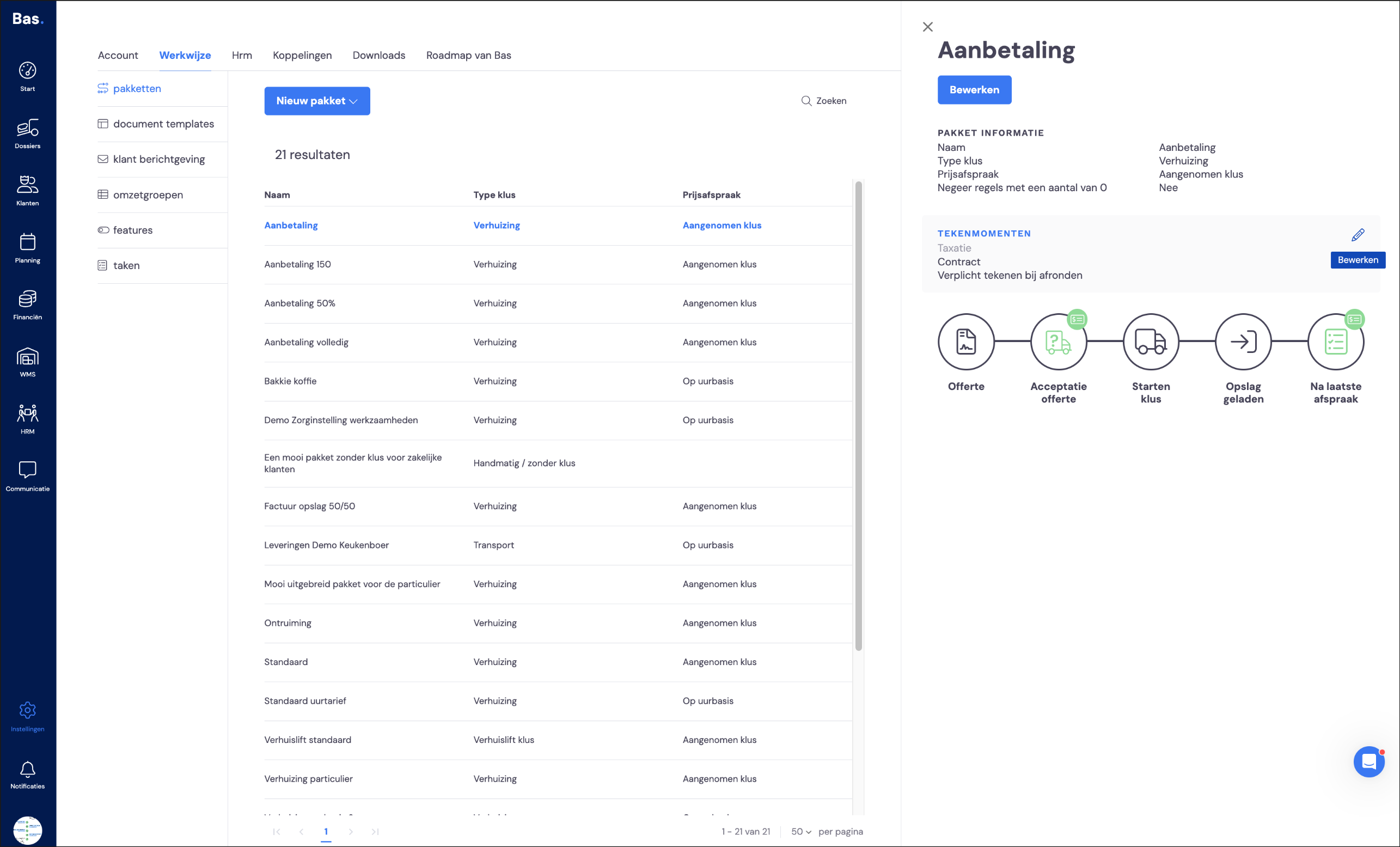This screenshot has width=1400, height=847.
Task: Click the Naam column header
Action: [277, 195]
